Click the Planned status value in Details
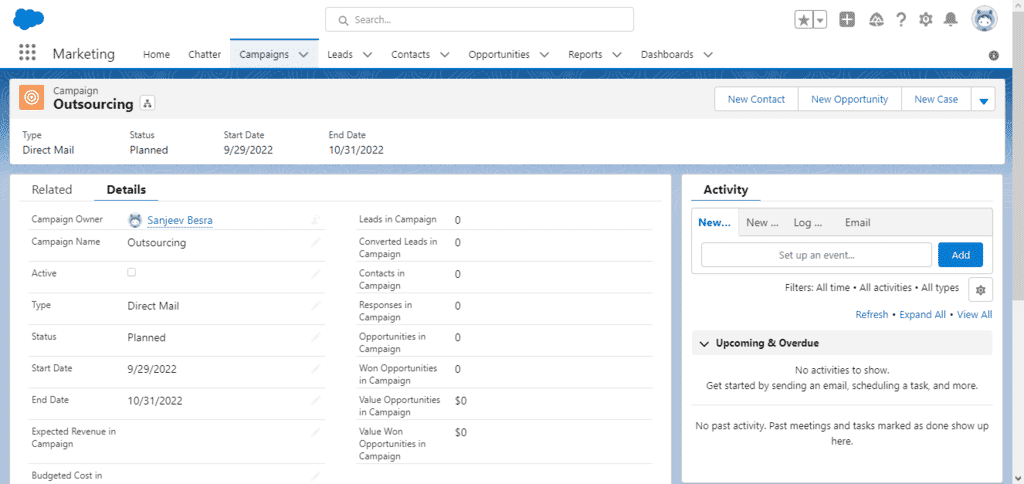This screenshot has width=1024, height=484. coord(146,338)
